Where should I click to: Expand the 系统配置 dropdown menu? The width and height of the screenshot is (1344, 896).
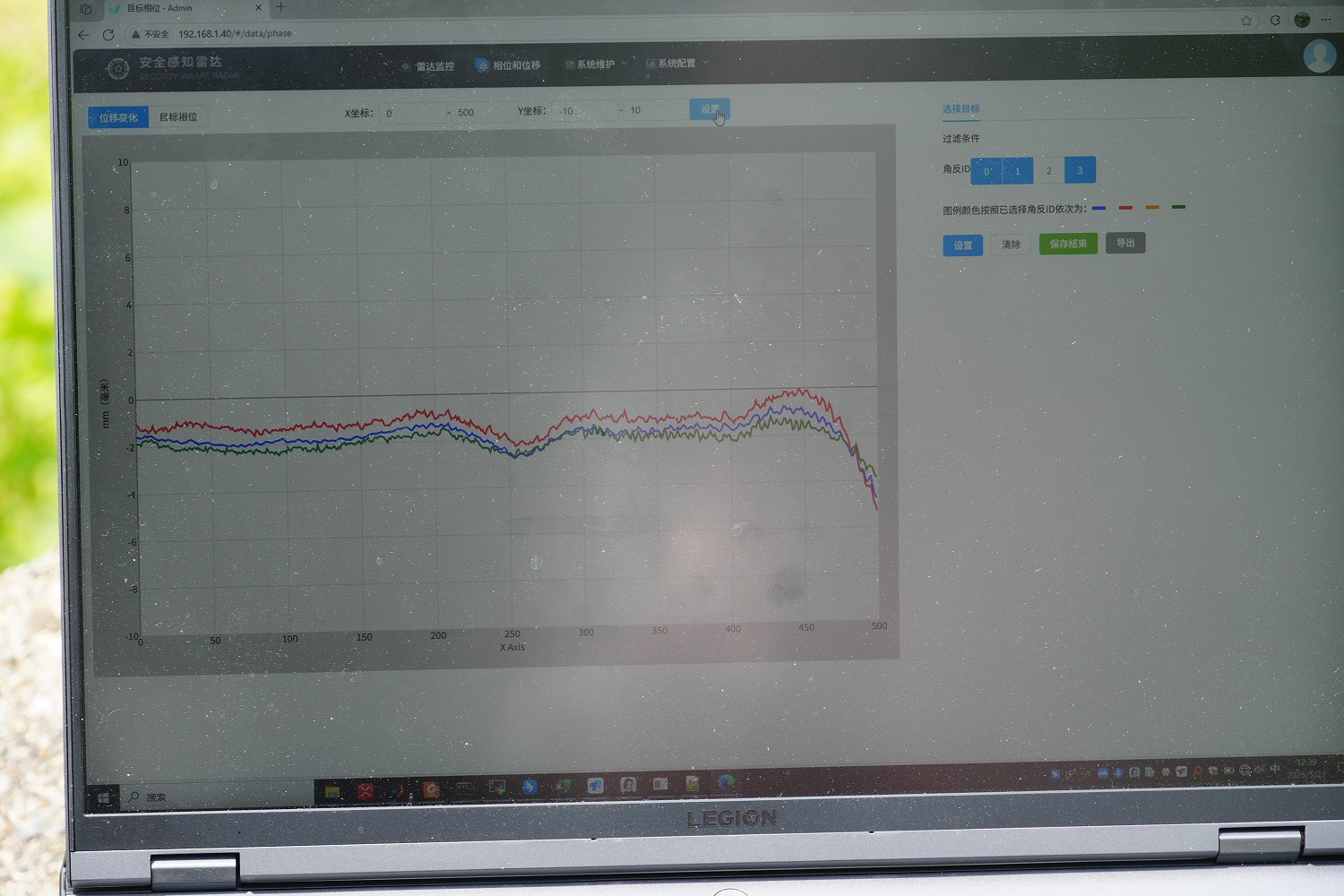(x=676, y=64)
